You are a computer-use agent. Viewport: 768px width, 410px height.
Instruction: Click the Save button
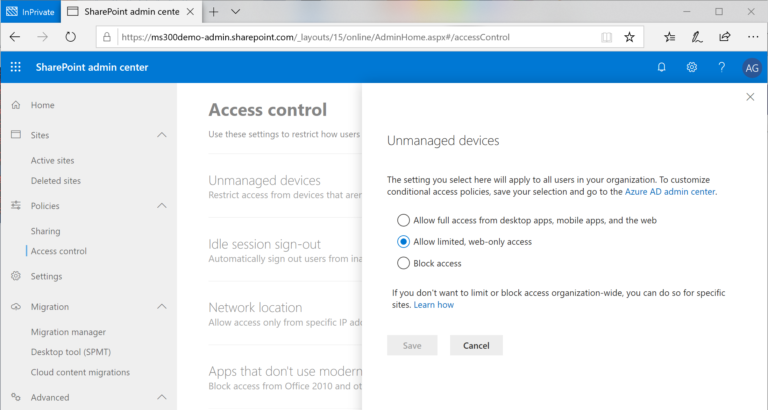click(x=412, y=345)
